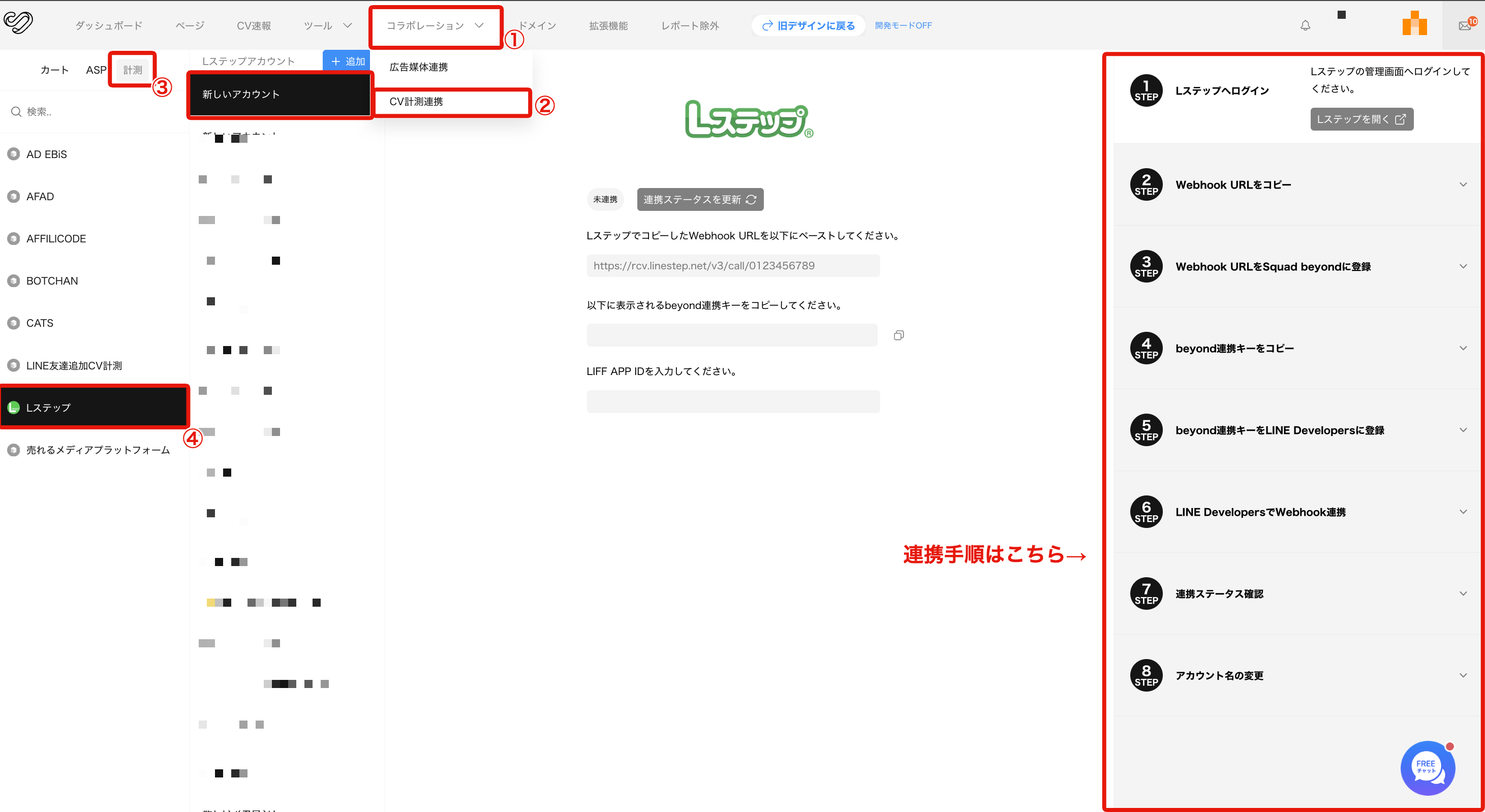Expand beyond連携キーをLINE Developersに登録 step
Viewport: 1485px width, 812px height.
coord(1296,430)
